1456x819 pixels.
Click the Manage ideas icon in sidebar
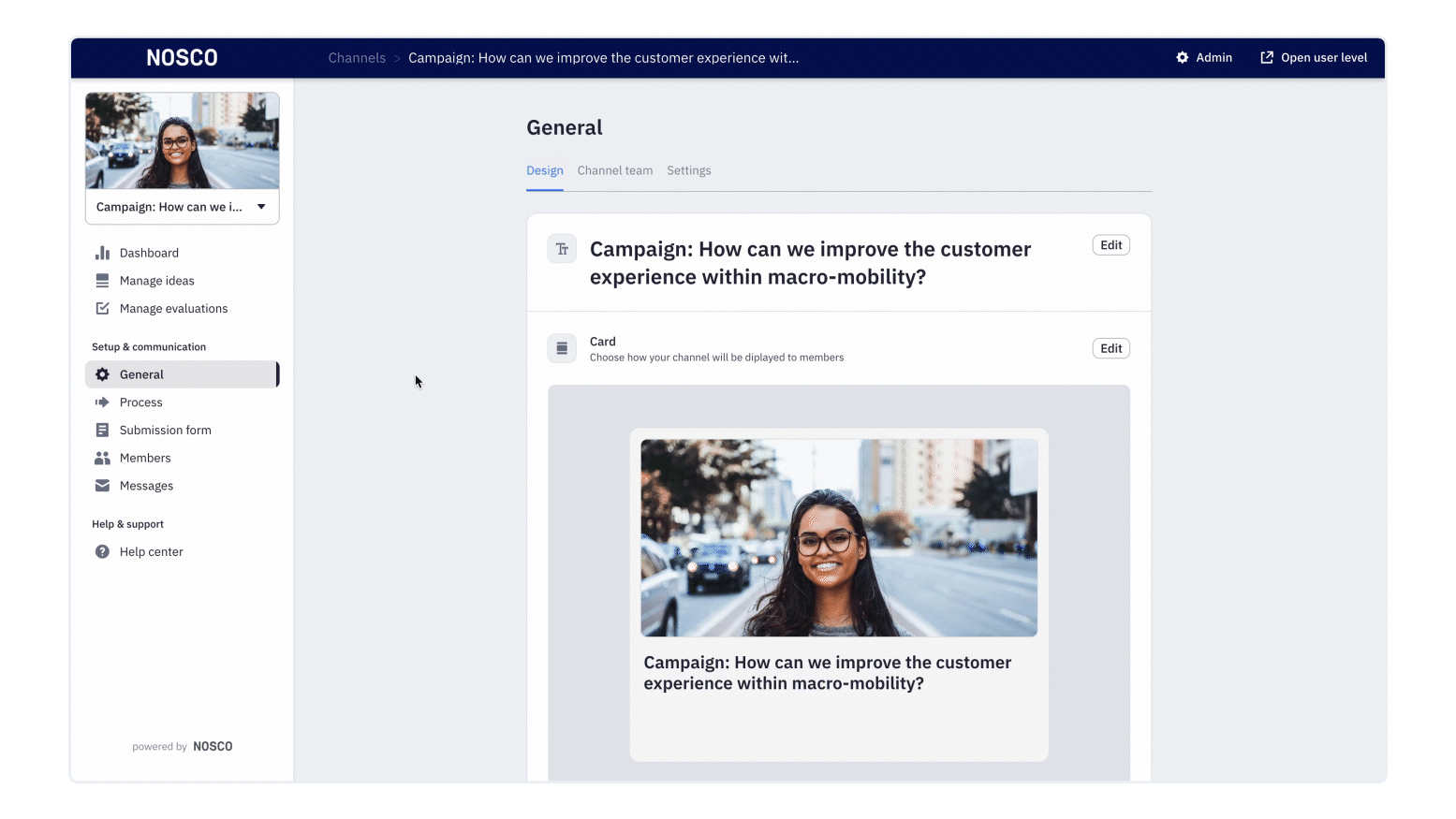pyautogui.click(x=102, y=281)
